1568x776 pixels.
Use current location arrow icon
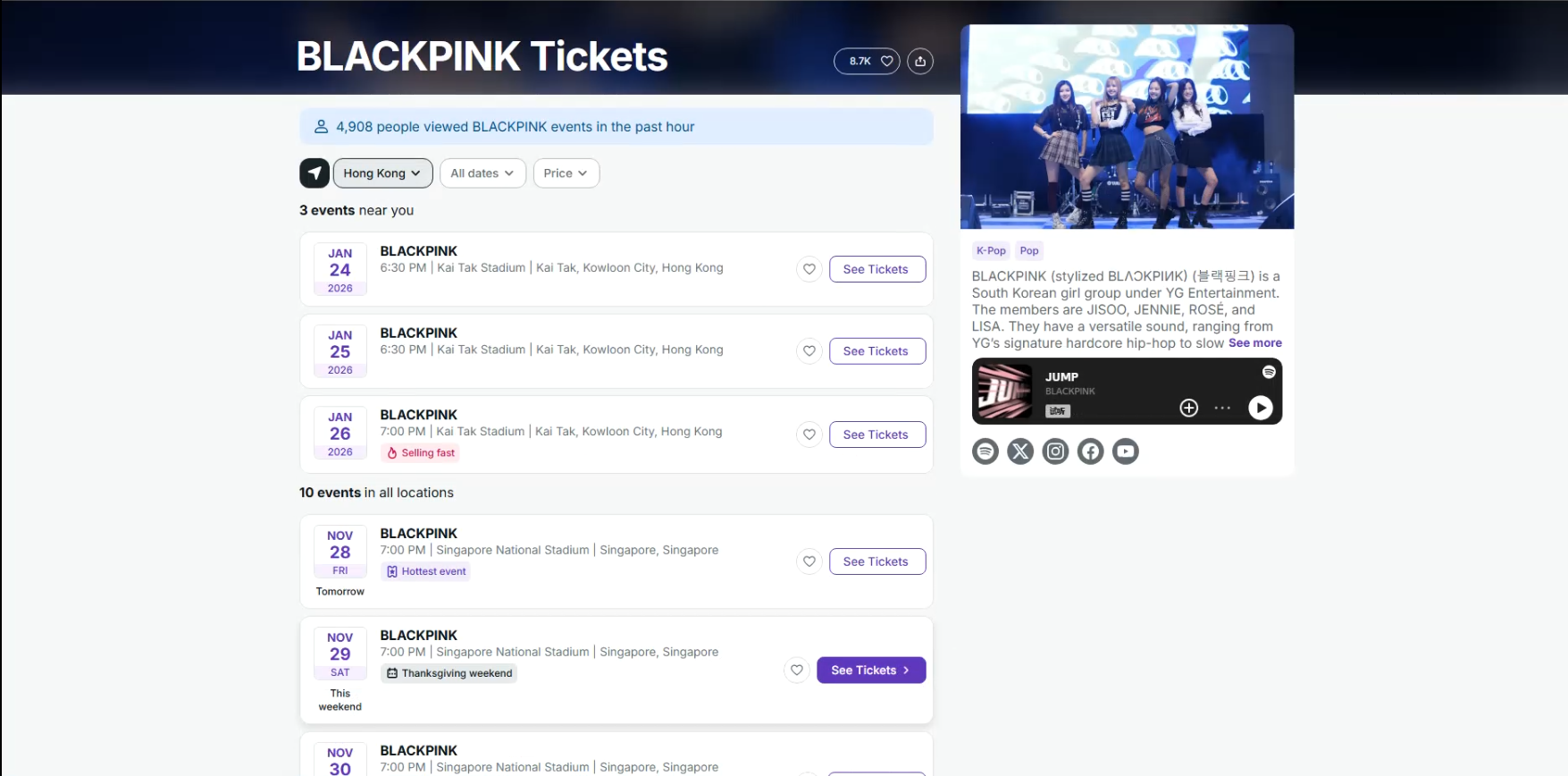314,173
